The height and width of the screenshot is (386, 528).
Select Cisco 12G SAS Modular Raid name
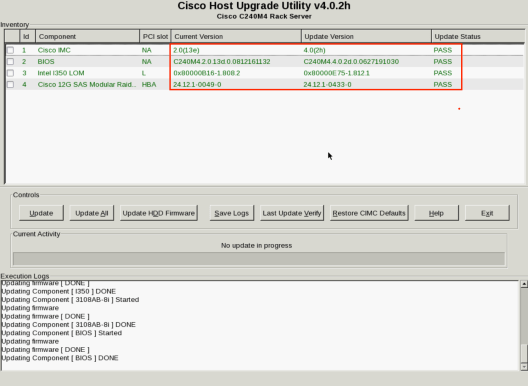[x=87, y=85]
